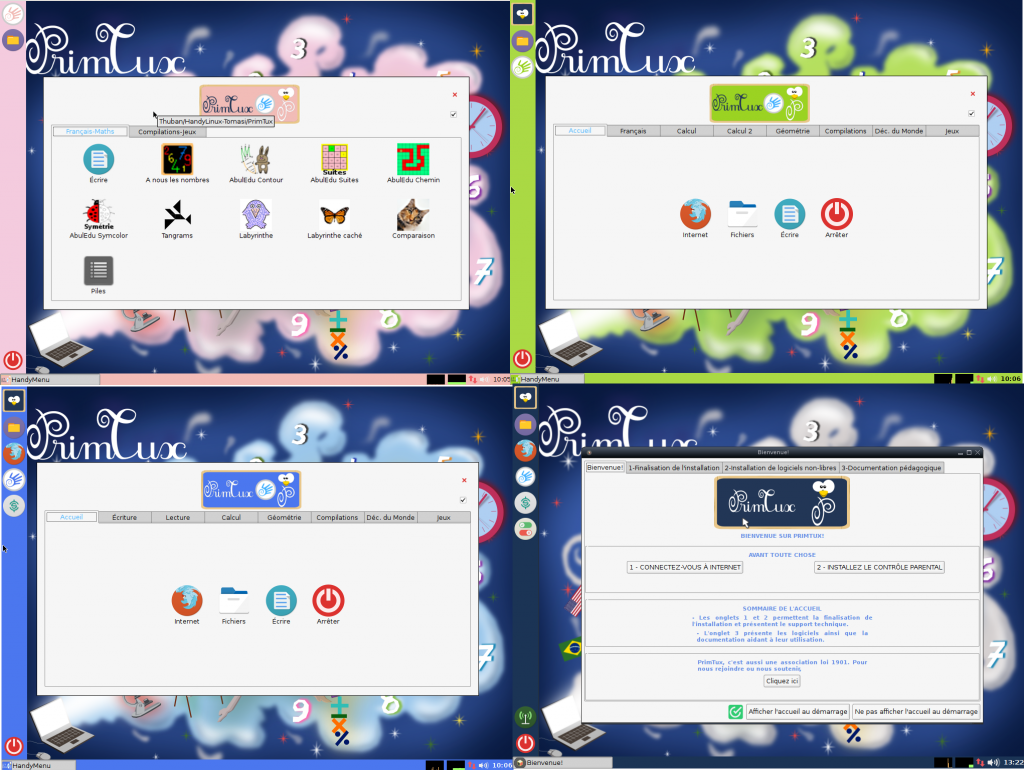Open the 'A nous les nombres' activity

(176, 160)
